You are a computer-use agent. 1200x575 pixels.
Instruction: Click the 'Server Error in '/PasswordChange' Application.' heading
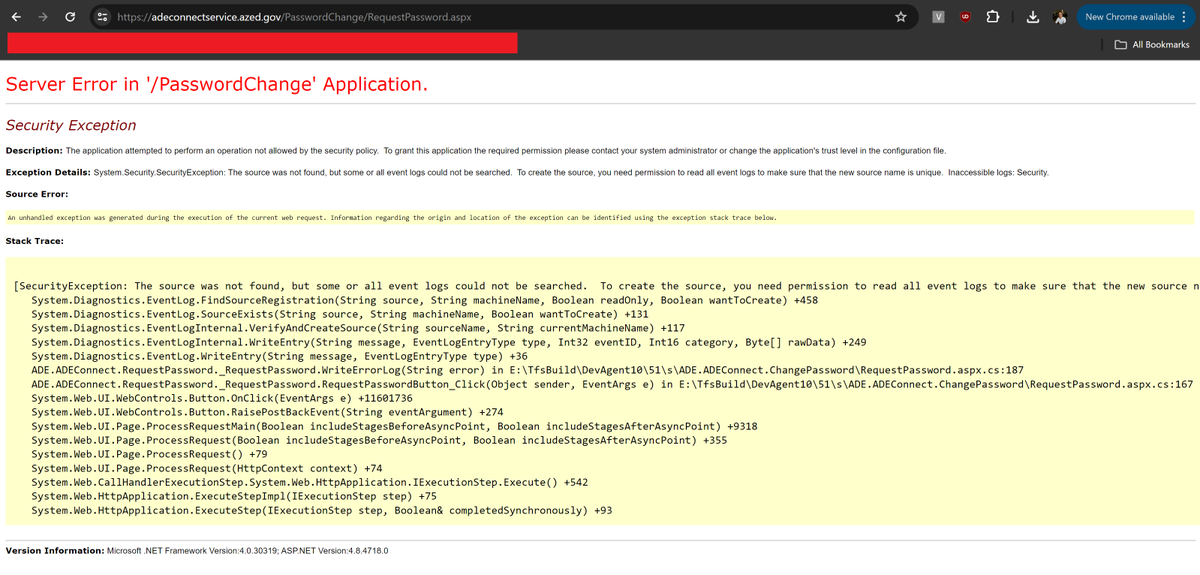[217, 84]
